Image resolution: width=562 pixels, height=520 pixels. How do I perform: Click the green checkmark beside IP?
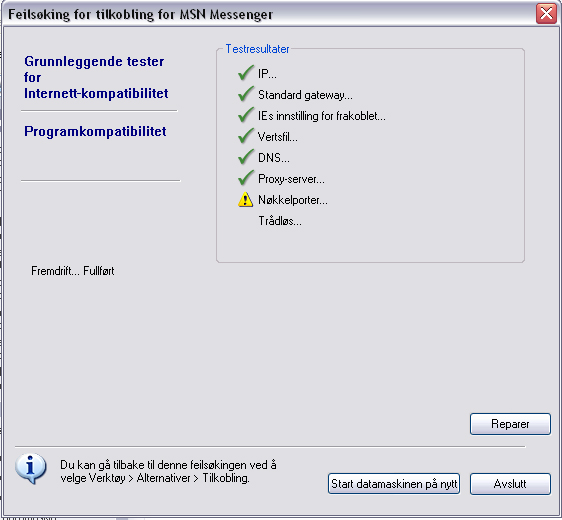pos(246,73)
